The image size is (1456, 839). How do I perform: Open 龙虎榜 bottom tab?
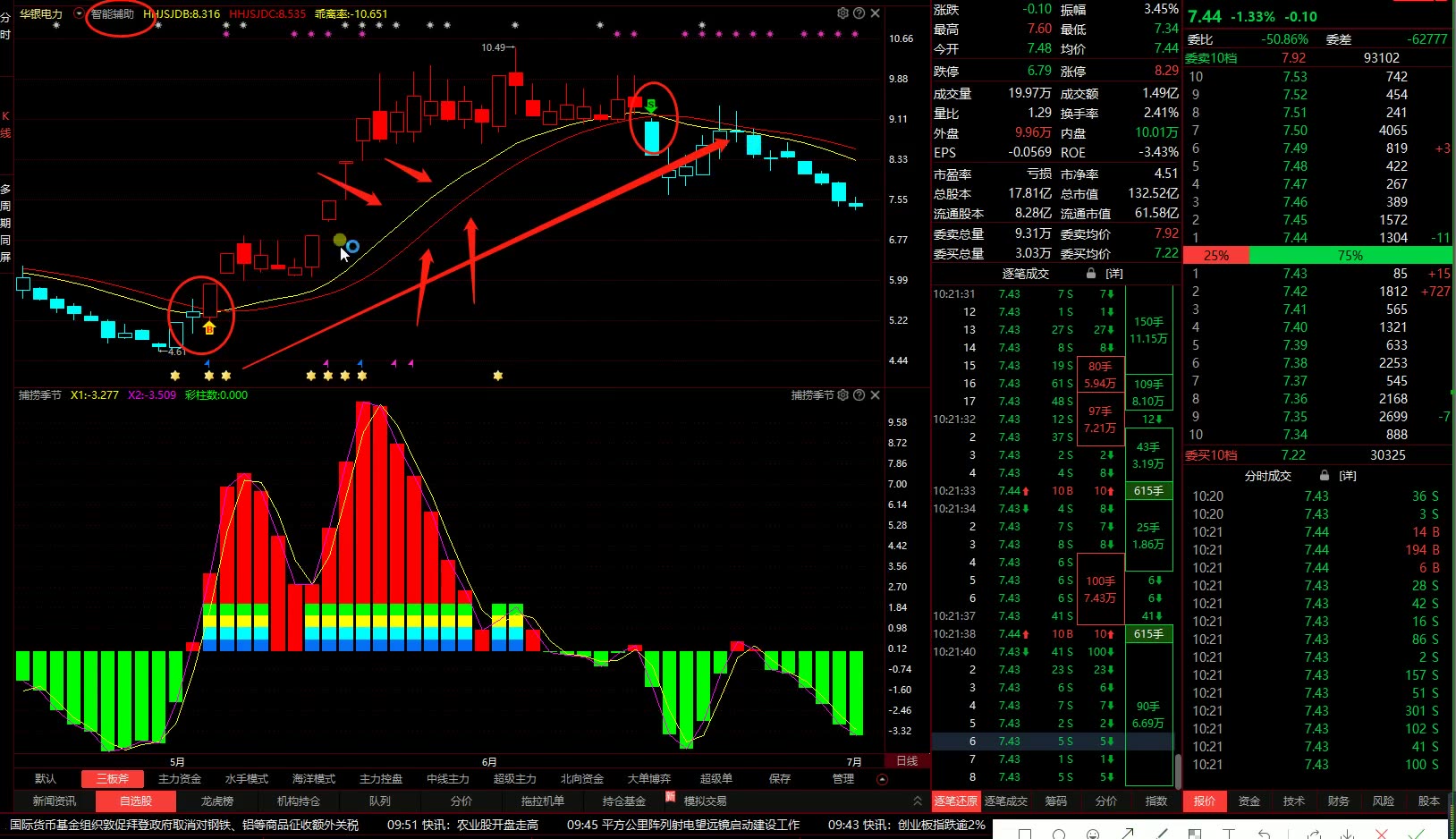(x=217, y=801)
